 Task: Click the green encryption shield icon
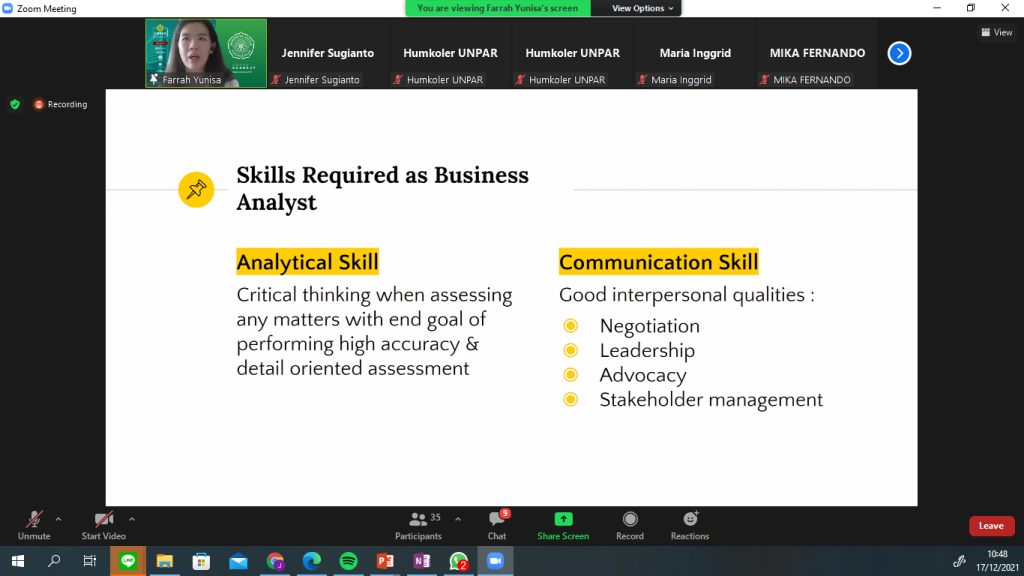15,104
